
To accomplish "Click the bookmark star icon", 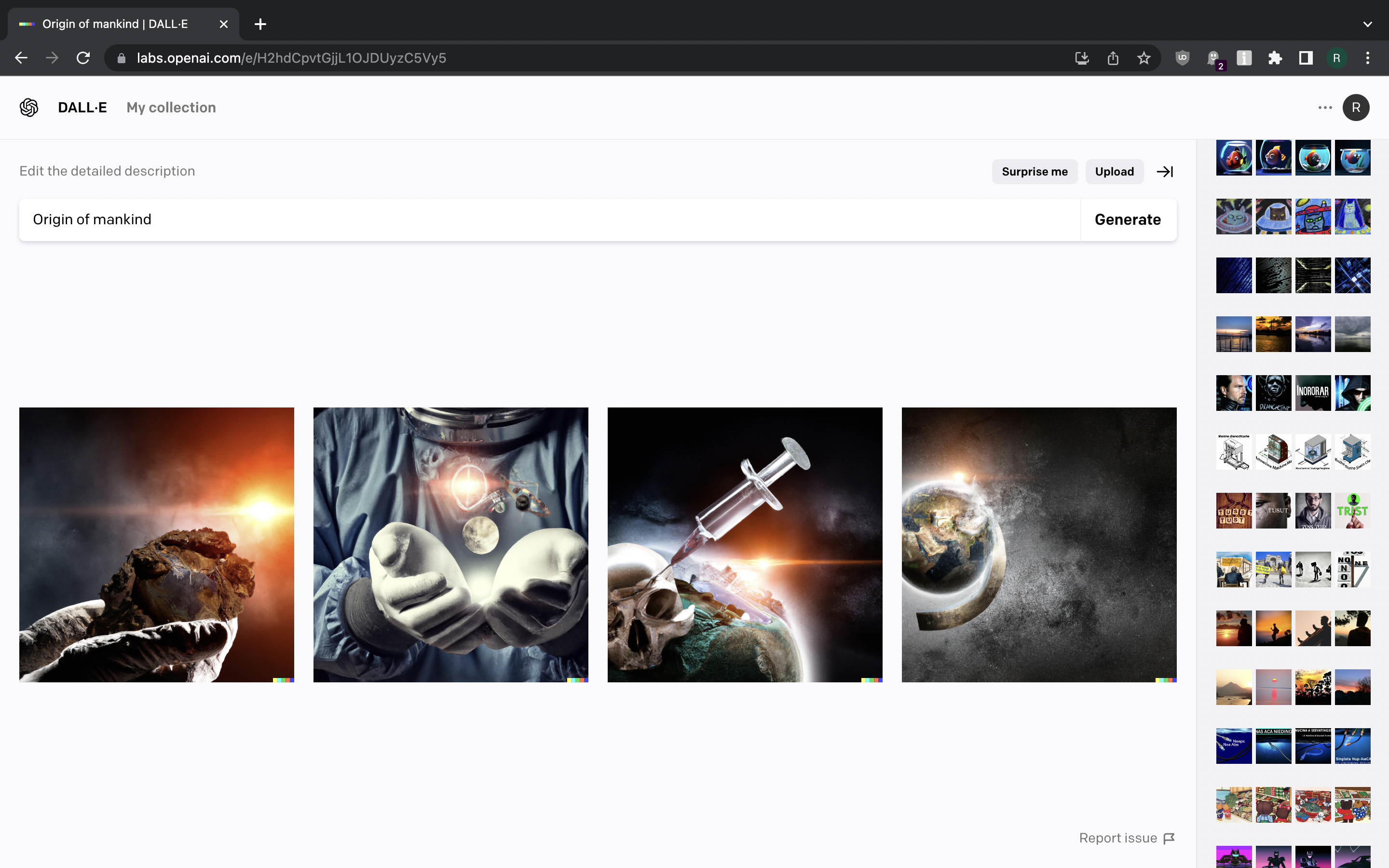I will (x=1144, y=58).
